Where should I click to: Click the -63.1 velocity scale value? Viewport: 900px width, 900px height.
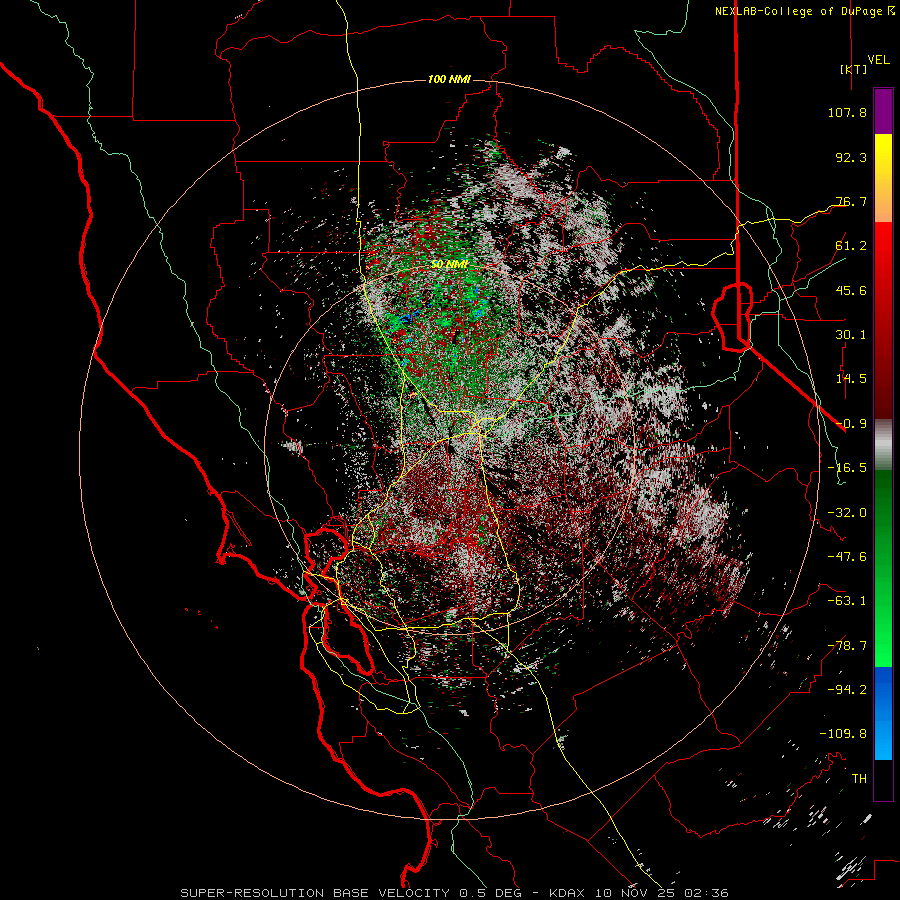[847, 601]
